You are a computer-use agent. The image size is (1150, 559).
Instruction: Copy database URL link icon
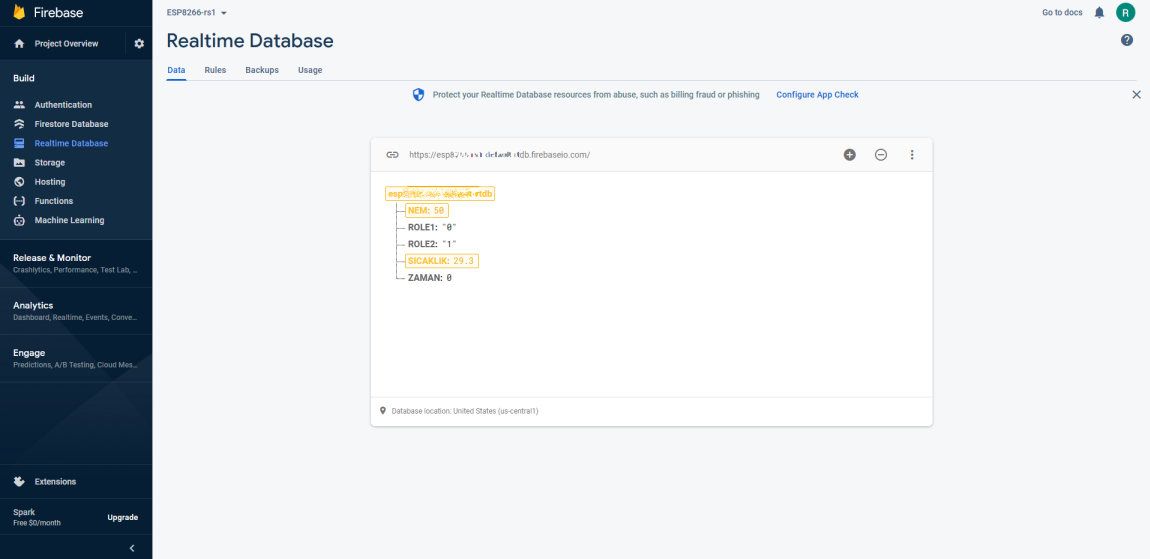[x=392, y=155]
